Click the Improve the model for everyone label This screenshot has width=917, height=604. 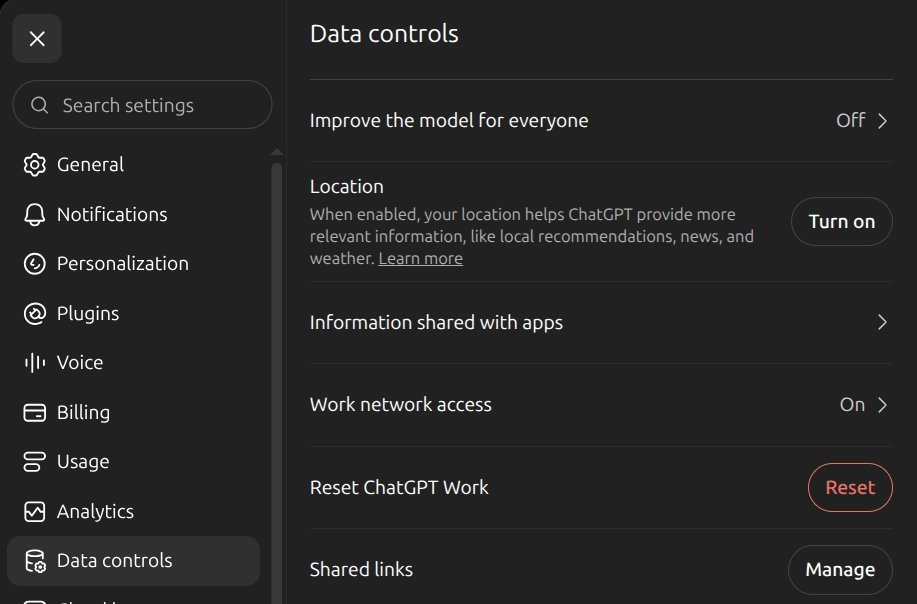tap(449, 120)
